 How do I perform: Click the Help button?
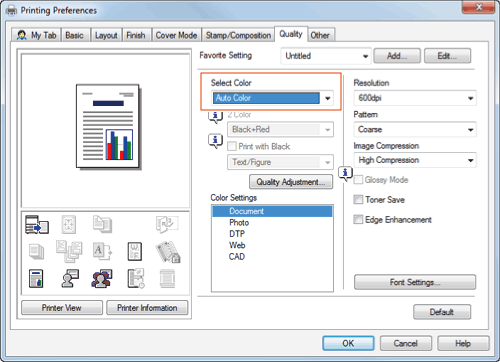click(x=463, y=343)
